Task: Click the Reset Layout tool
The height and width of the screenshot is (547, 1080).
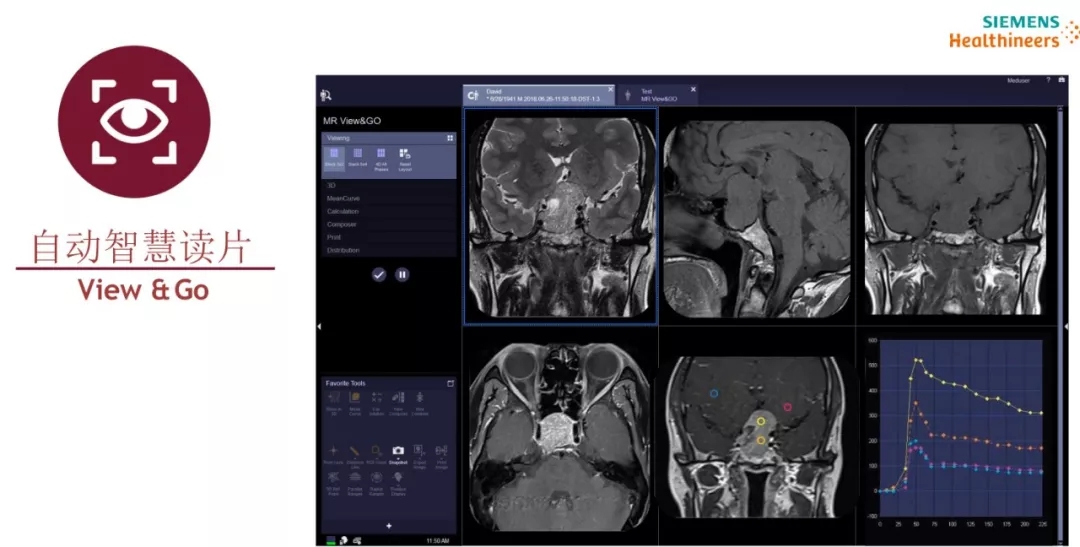Action: [405, 158]
